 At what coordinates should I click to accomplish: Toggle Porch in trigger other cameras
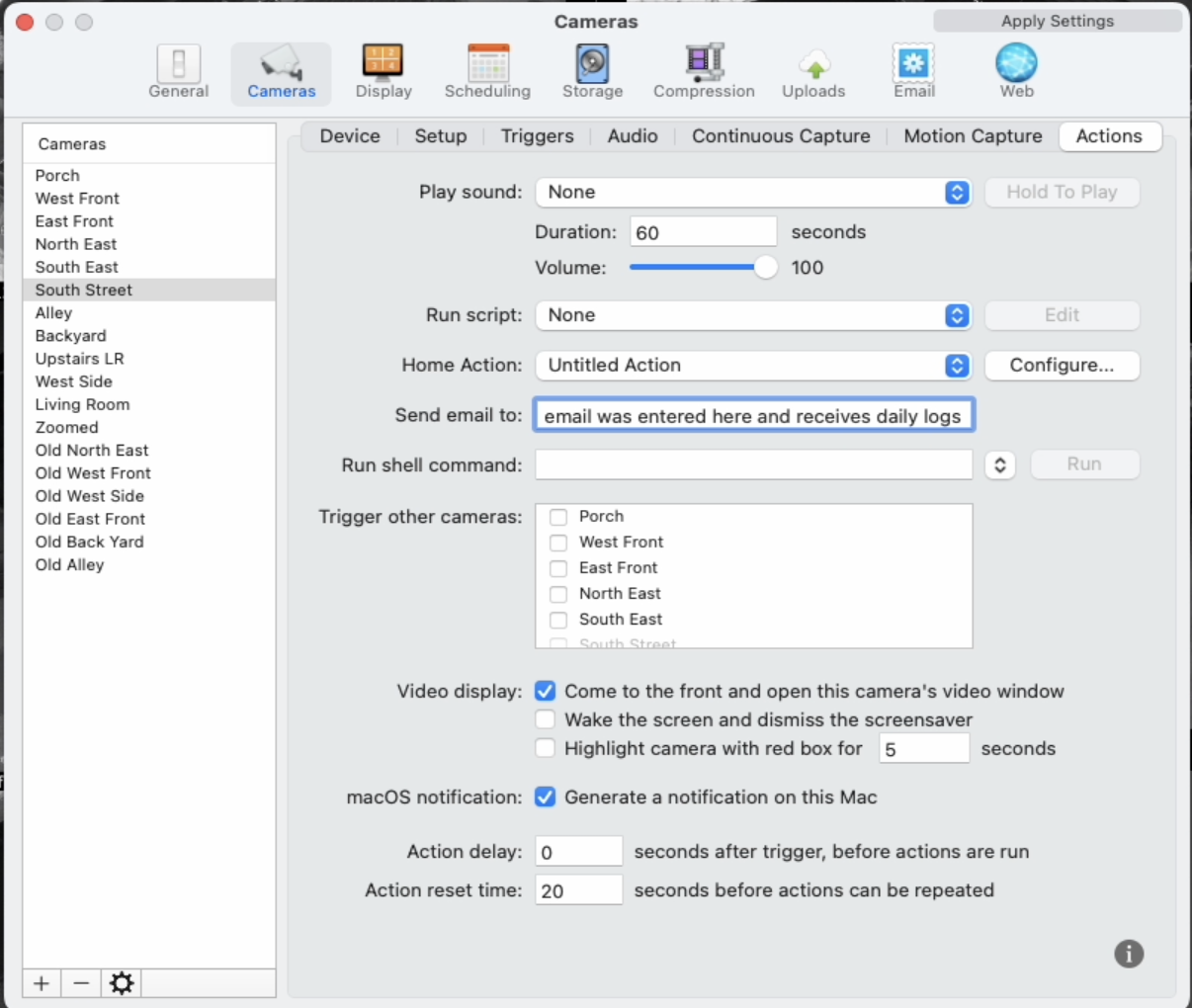pos(558,517)
